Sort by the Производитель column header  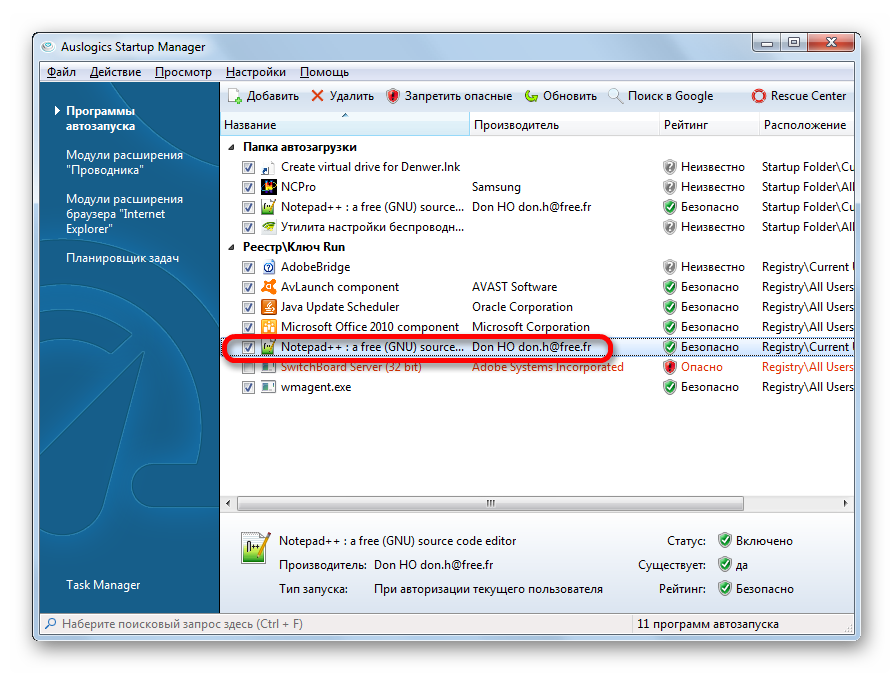(564, 124)
